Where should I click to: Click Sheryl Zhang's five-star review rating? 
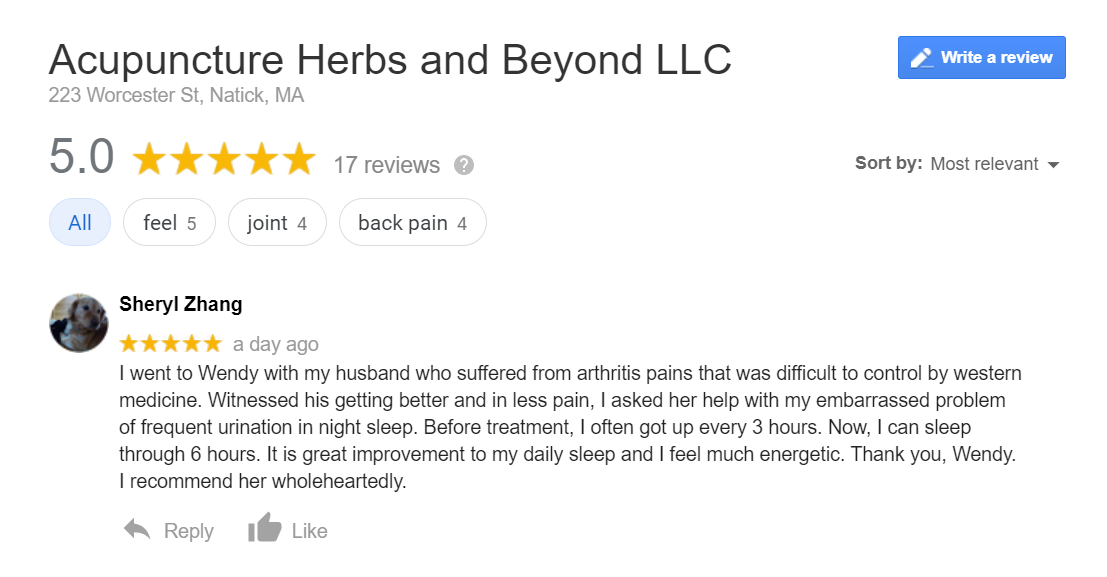tap(170, 344)
